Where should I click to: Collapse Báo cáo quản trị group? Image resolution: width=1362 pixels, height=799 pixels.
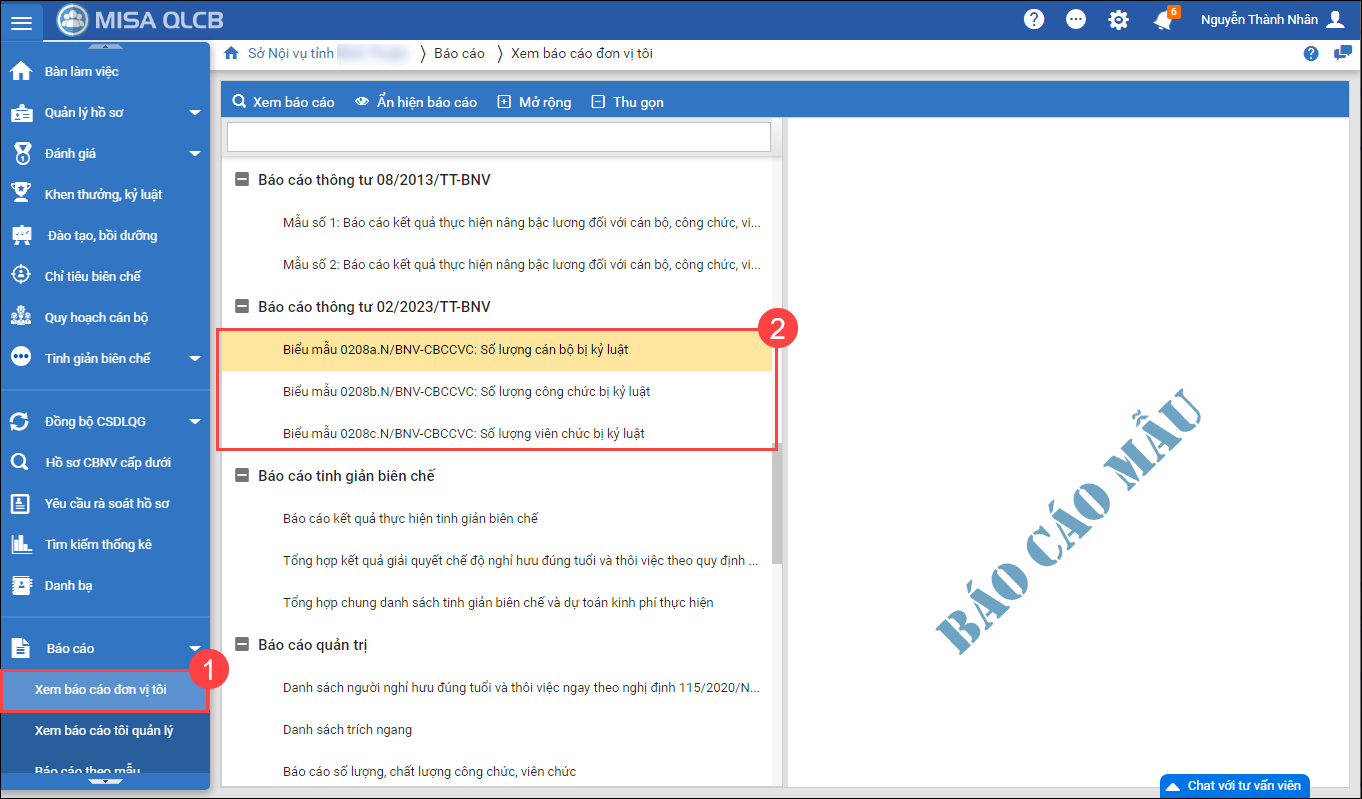click(241, 645)
